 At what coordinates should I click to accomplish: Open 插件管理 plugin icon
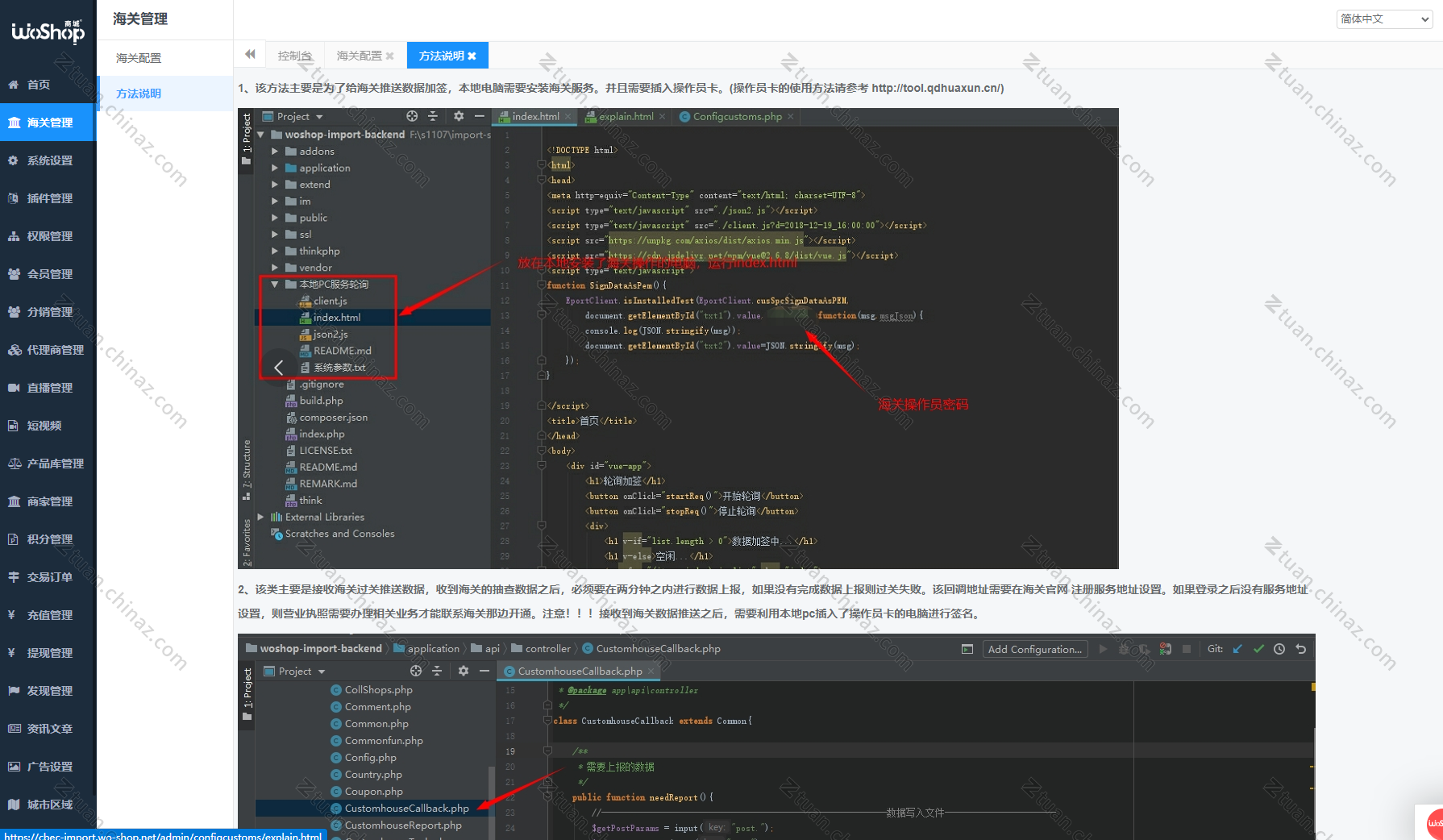[x=14, y=198]
